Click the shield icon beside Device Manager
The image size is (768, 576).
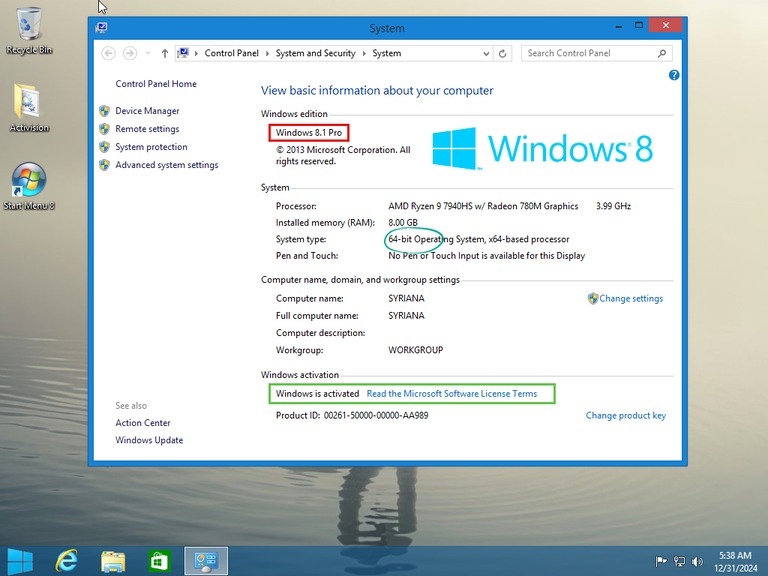coord(104,111)
